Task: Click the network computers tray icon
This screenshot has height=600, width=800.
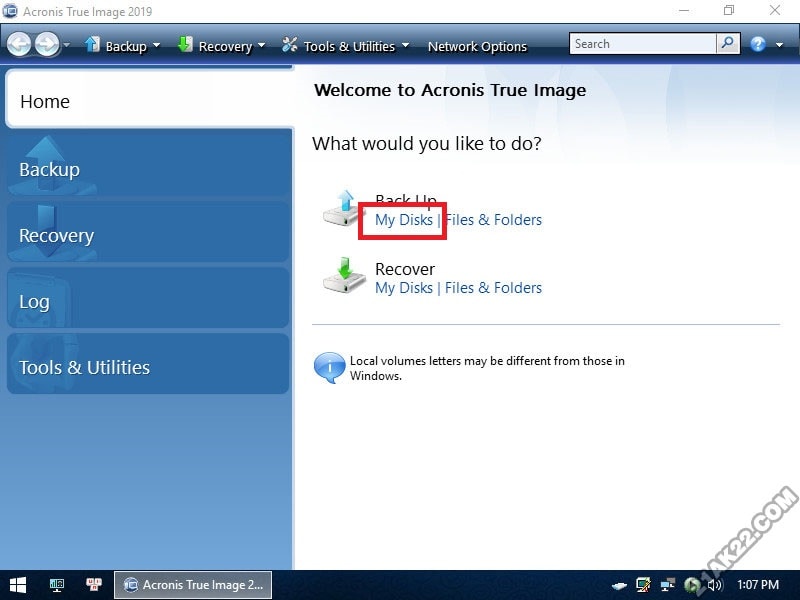Action: pos(667,585)
